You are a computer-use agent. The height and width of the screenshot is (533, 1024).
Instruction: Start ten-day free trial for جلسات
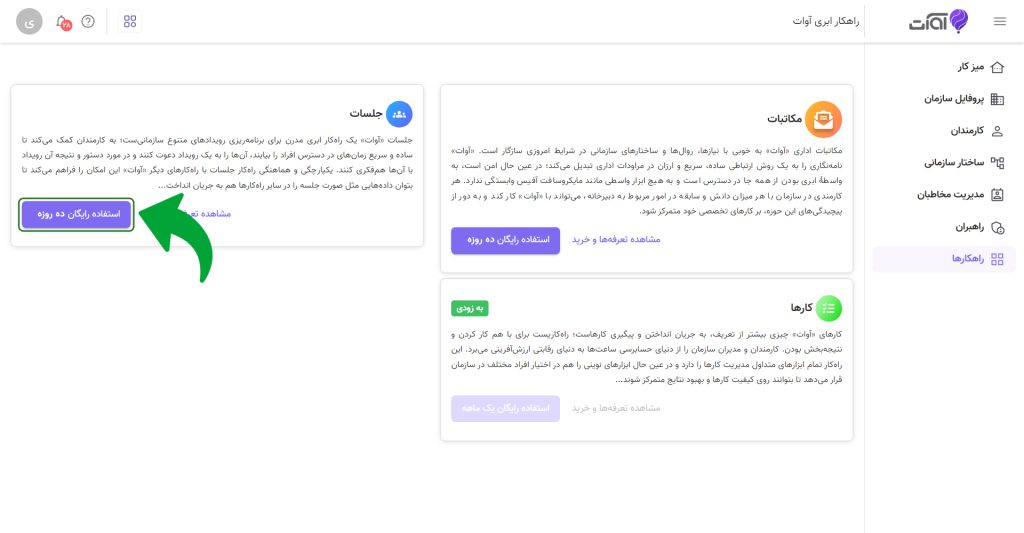pos(76,214)
